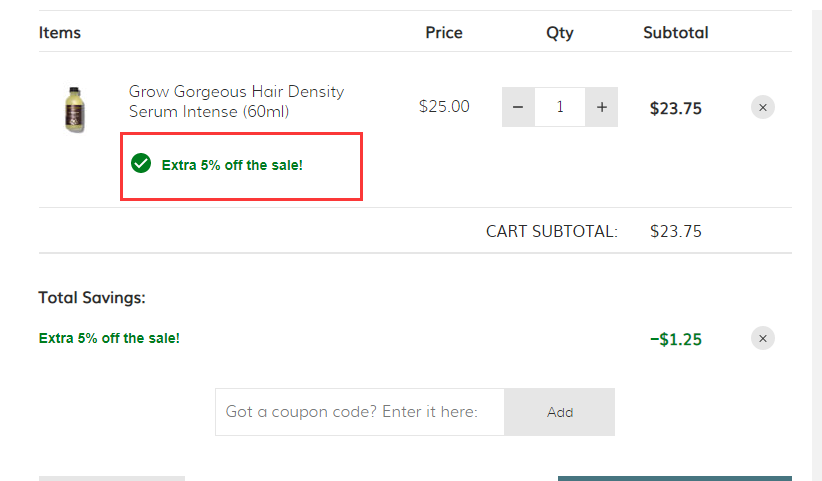
Task: Click the Add coupon button
Action: [x=559, y=412]
